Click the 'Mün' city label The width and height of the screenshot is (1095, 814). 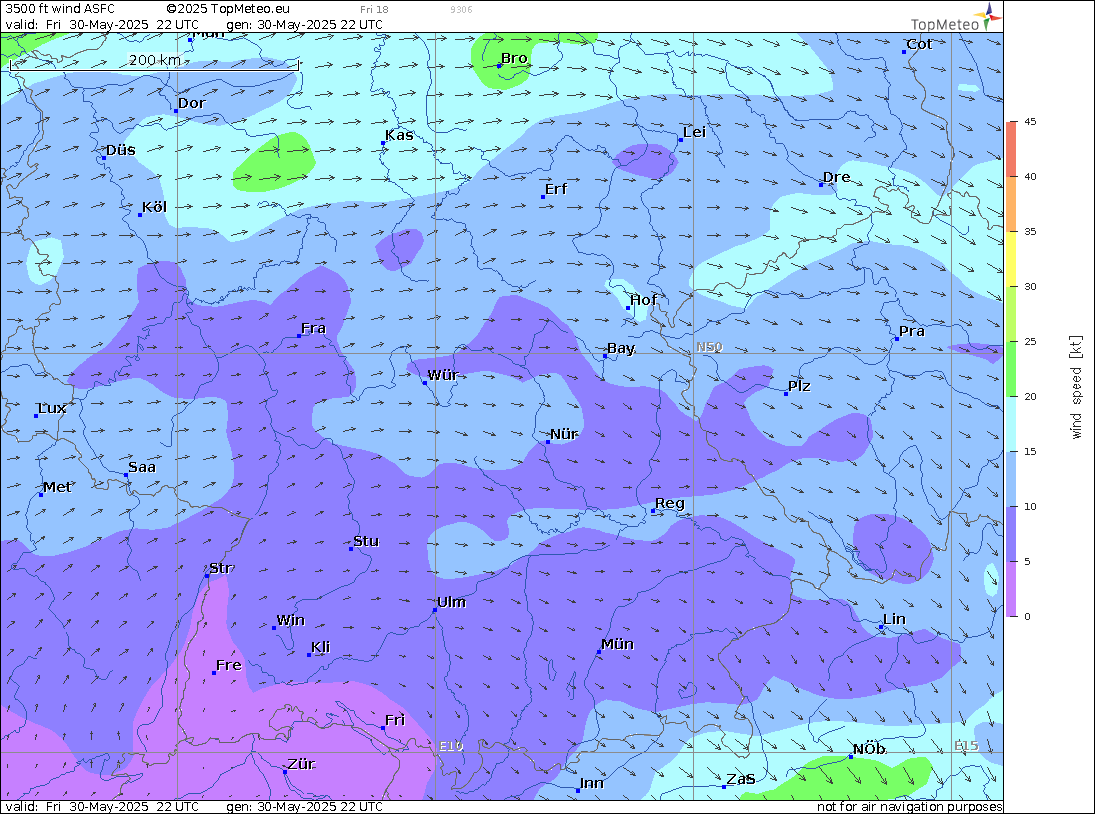pos(617,644)
